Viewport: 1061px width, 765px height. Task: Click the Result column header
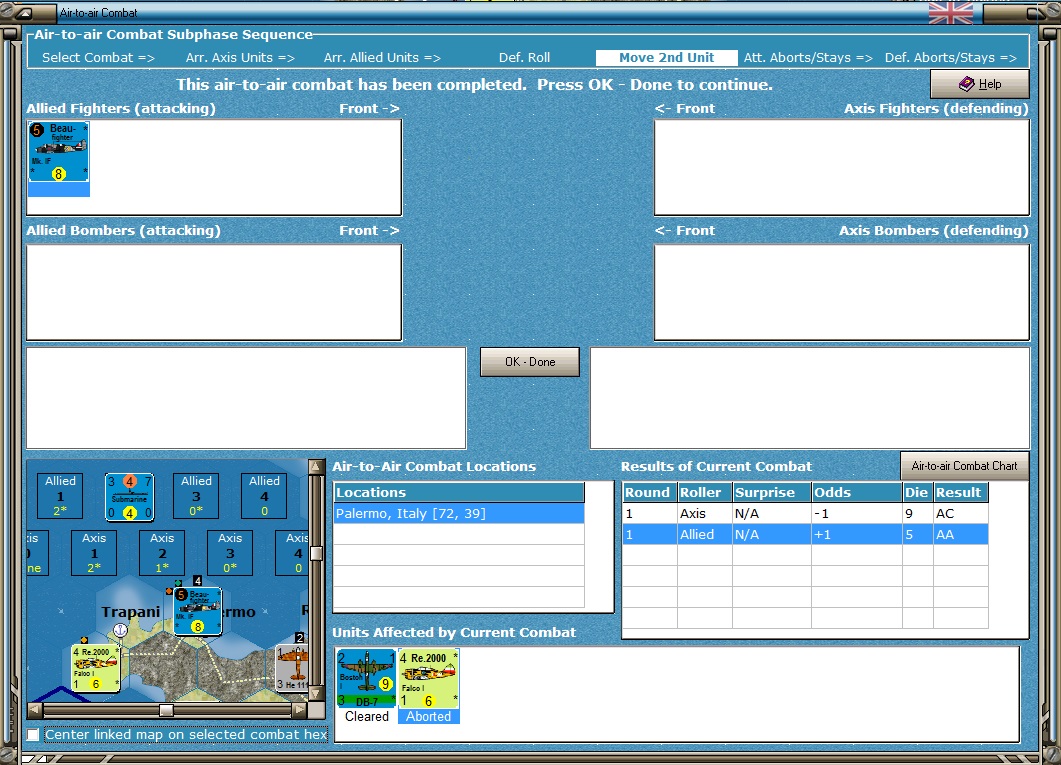click(961, 492)
